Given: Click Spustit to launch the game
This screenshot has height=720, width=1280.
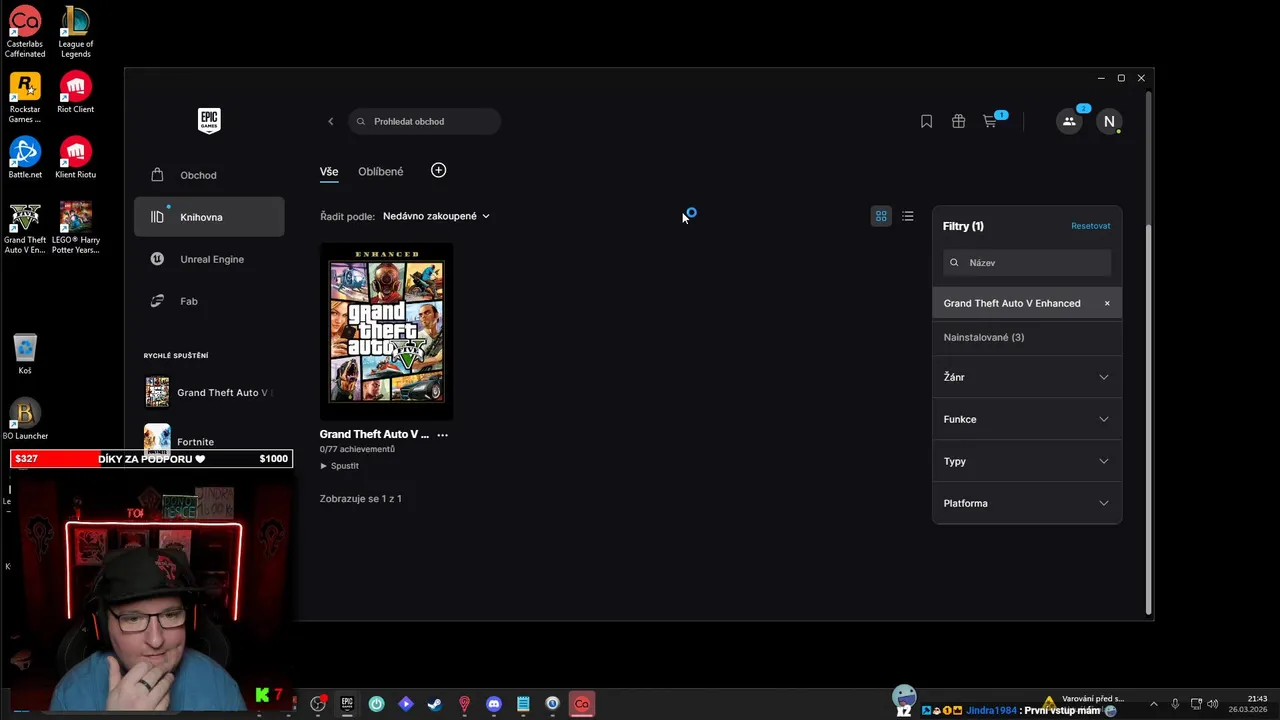Looking at the screenshot, I should coord(340,466).
